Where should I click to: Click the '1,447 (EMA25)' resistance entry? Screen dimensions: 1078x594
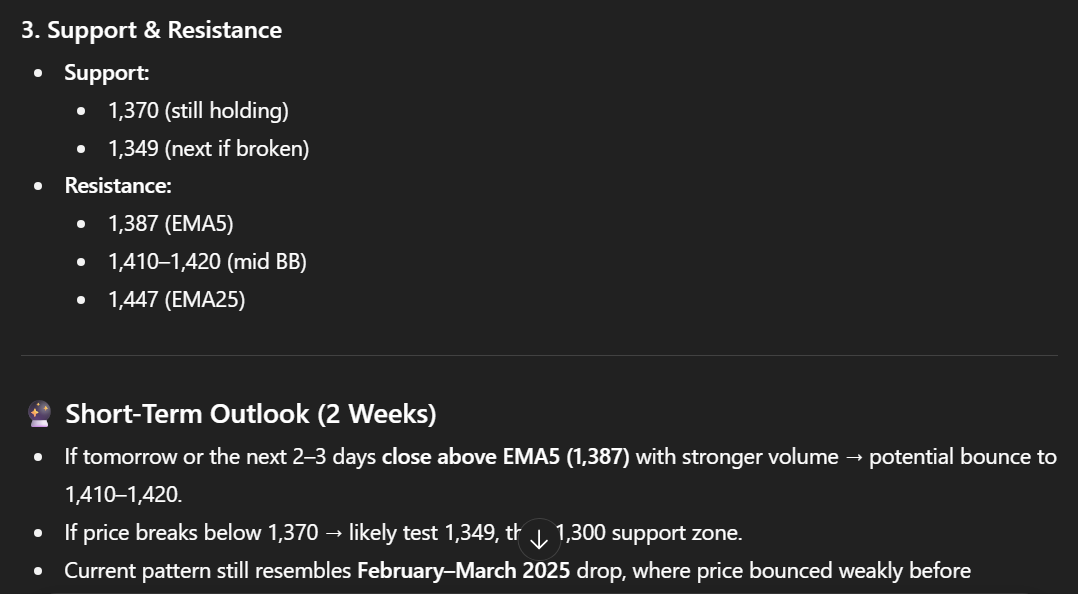tap(176, 300)
